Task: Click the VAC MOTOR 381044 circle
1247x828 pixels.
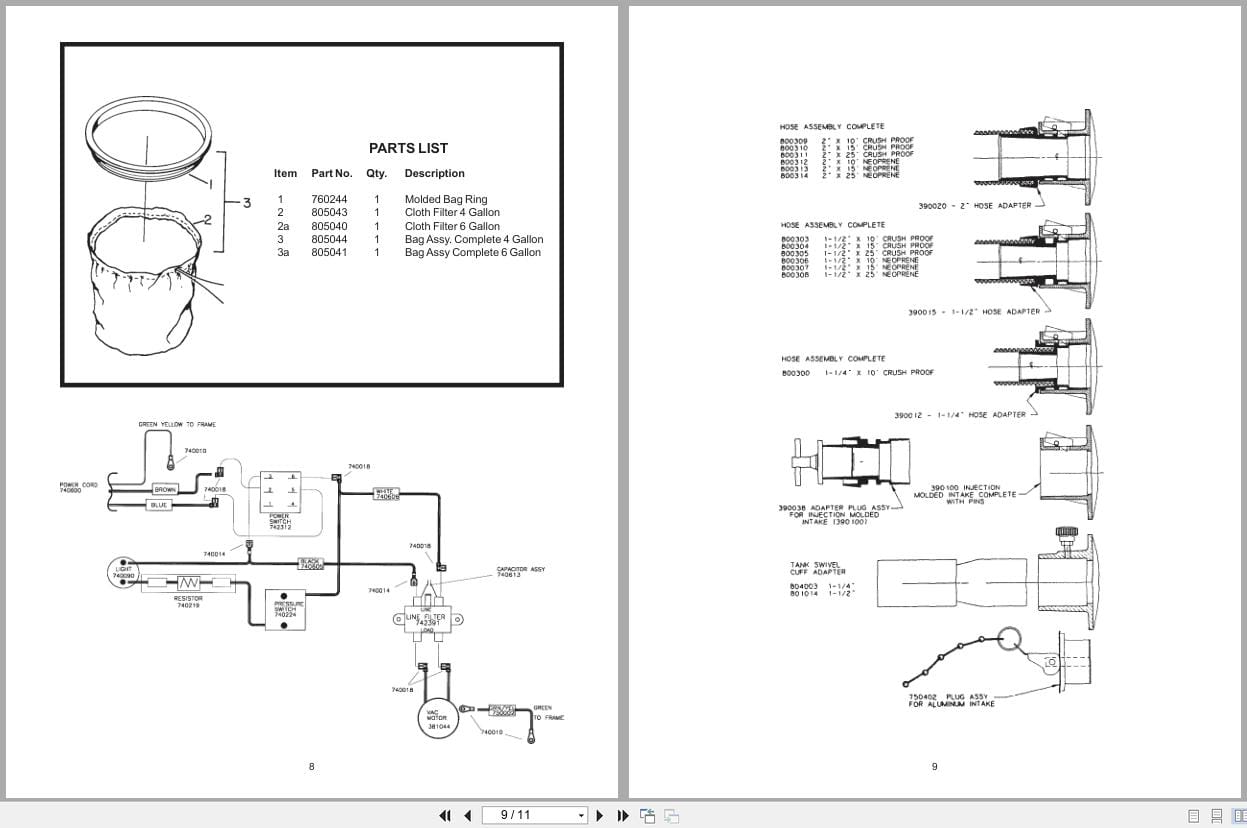Action: pos(439,719)
